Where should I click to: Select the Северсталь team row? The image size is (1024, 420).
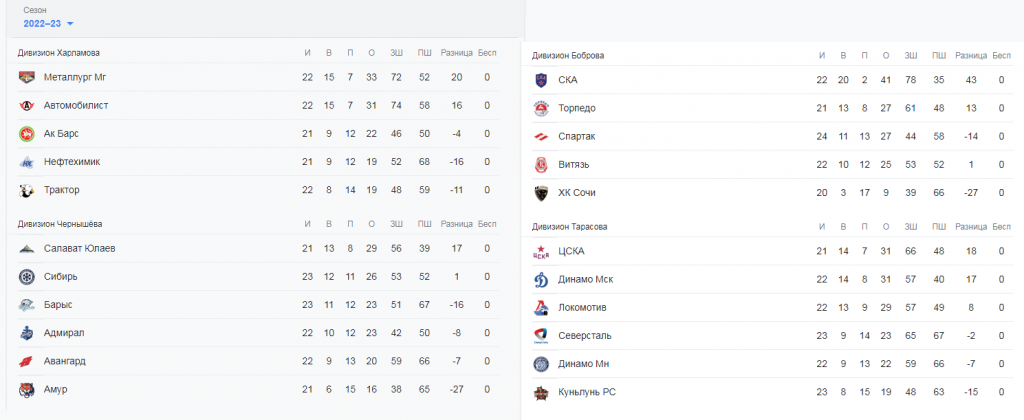[x=772, y=336]
